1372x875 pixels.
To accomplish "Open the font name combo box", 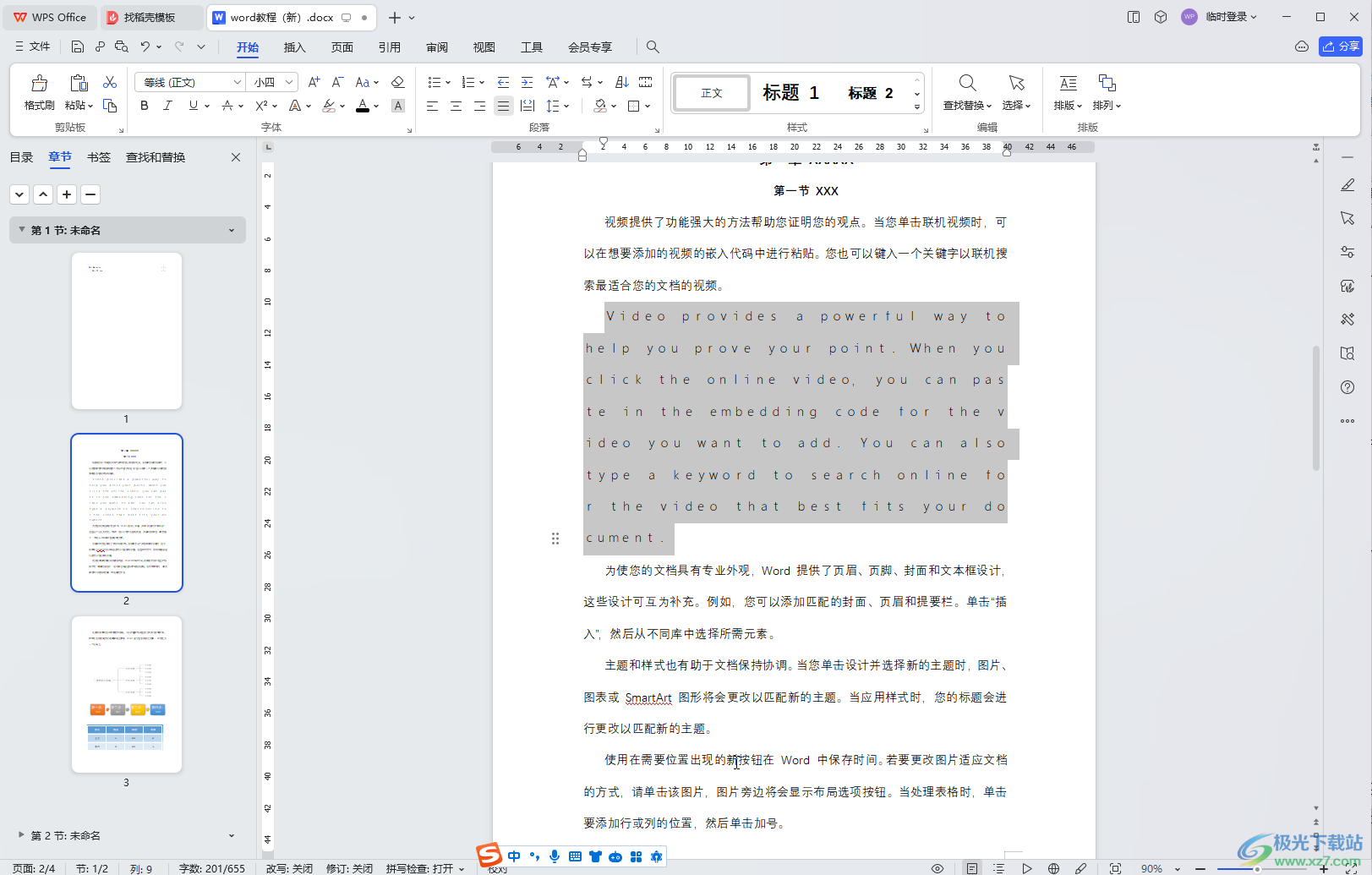I will click(x=190, y=82).
